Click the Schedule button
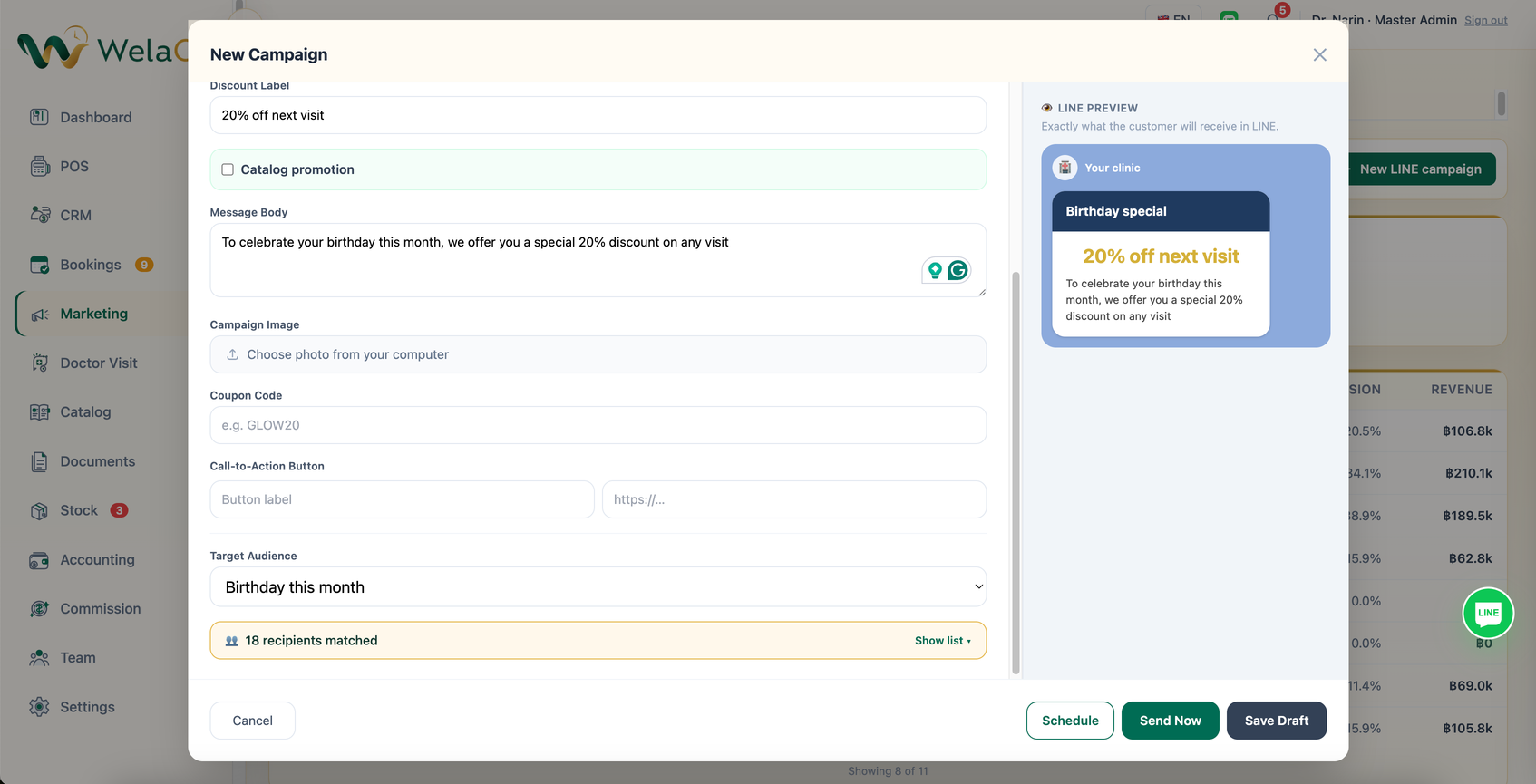The height and width of the screenshot is (784, 1536). point(1070,721)
